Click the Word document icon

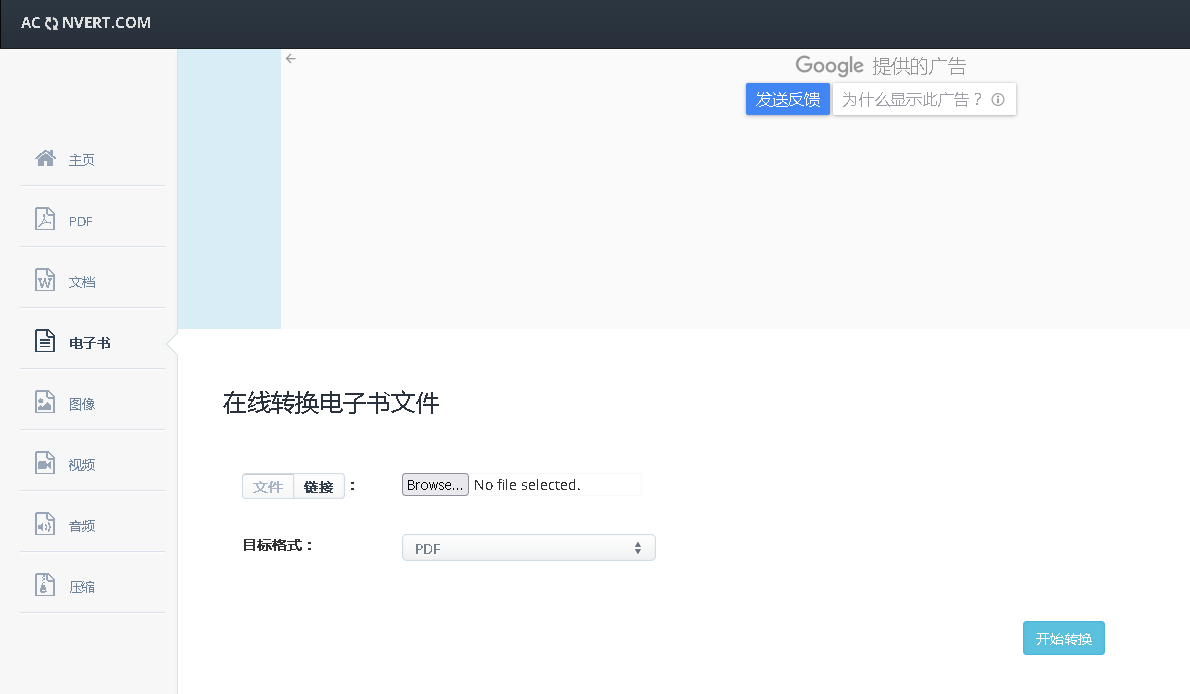45,280
